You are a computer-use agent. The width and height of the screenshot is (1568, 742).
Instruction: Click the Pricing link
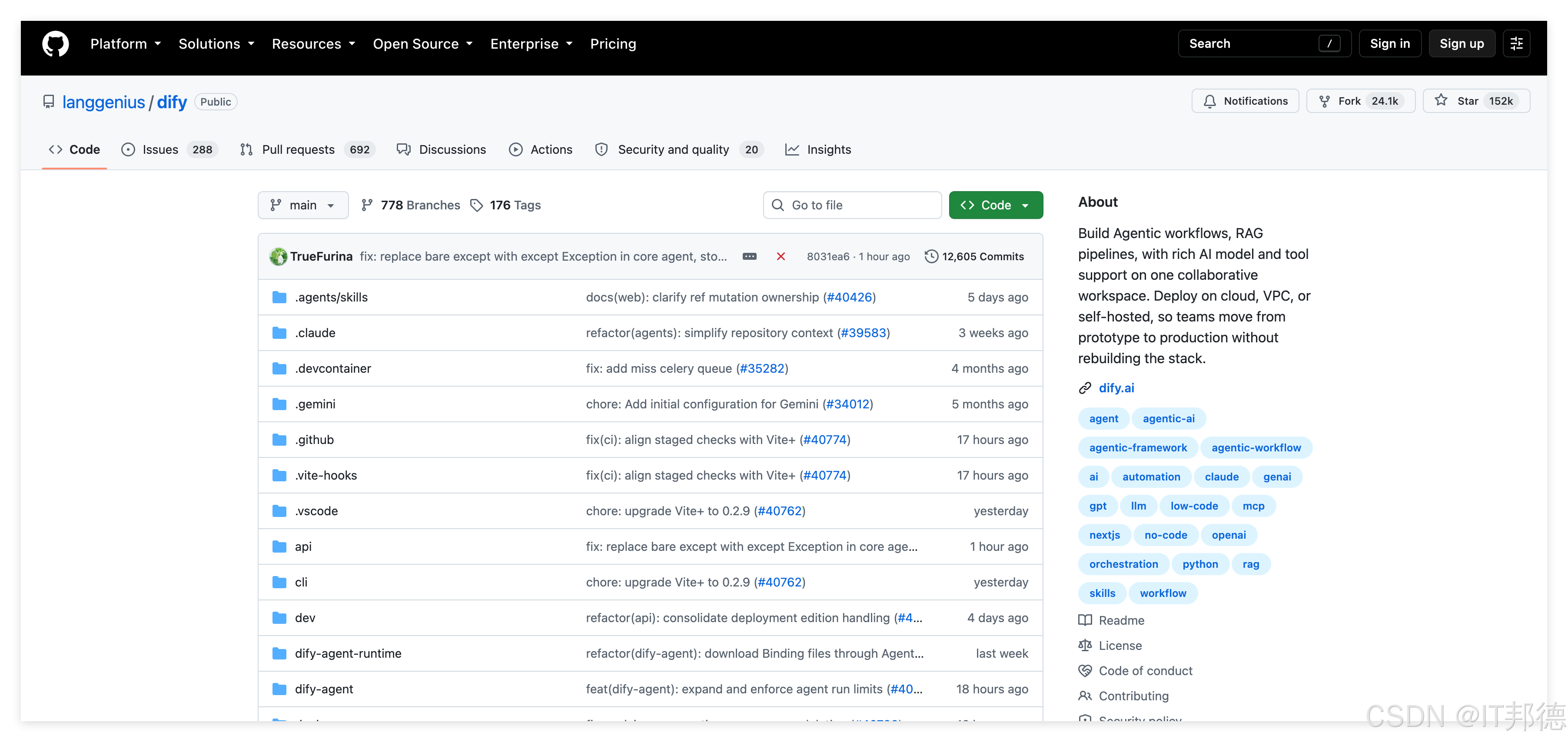[613, 44]
